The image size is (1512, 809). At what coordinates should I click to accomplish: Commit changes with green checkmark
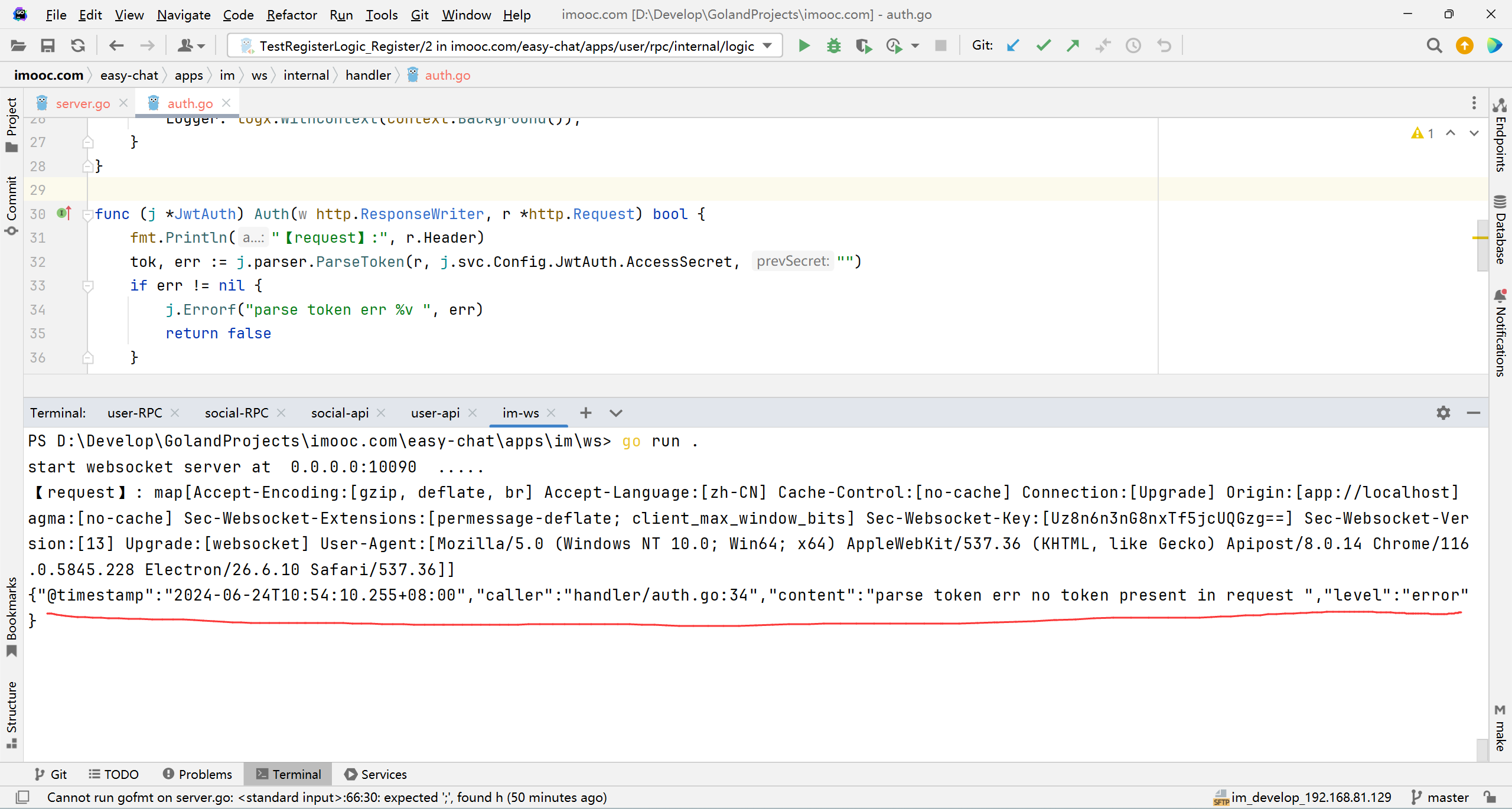tap(1043, 45)
